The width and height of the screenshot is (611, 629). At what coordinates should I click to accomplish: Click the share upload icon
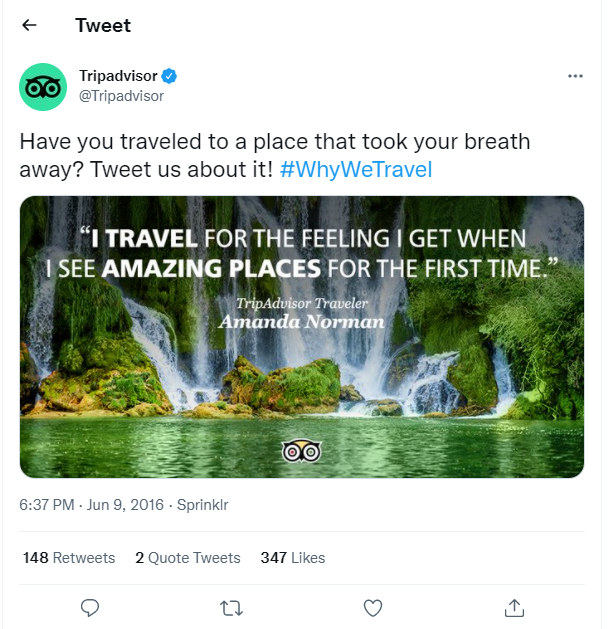[x=515, y=607]
